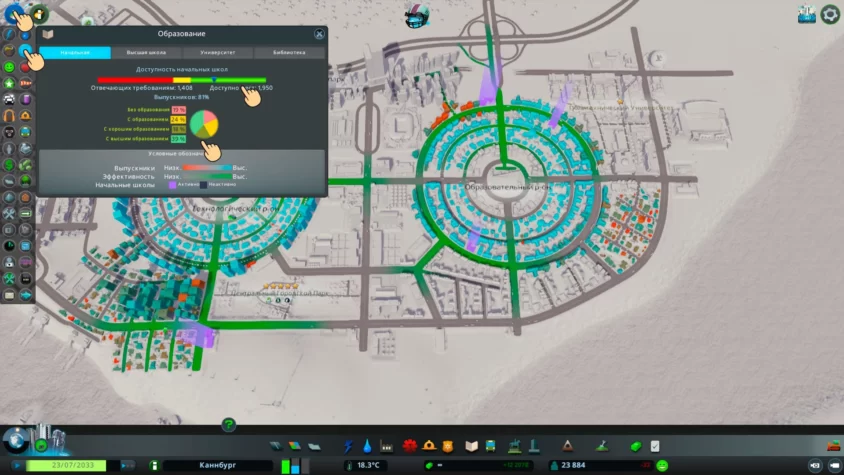Open the Policies checklist panel
Screen dimensions: 844x475
coord(655,446)
